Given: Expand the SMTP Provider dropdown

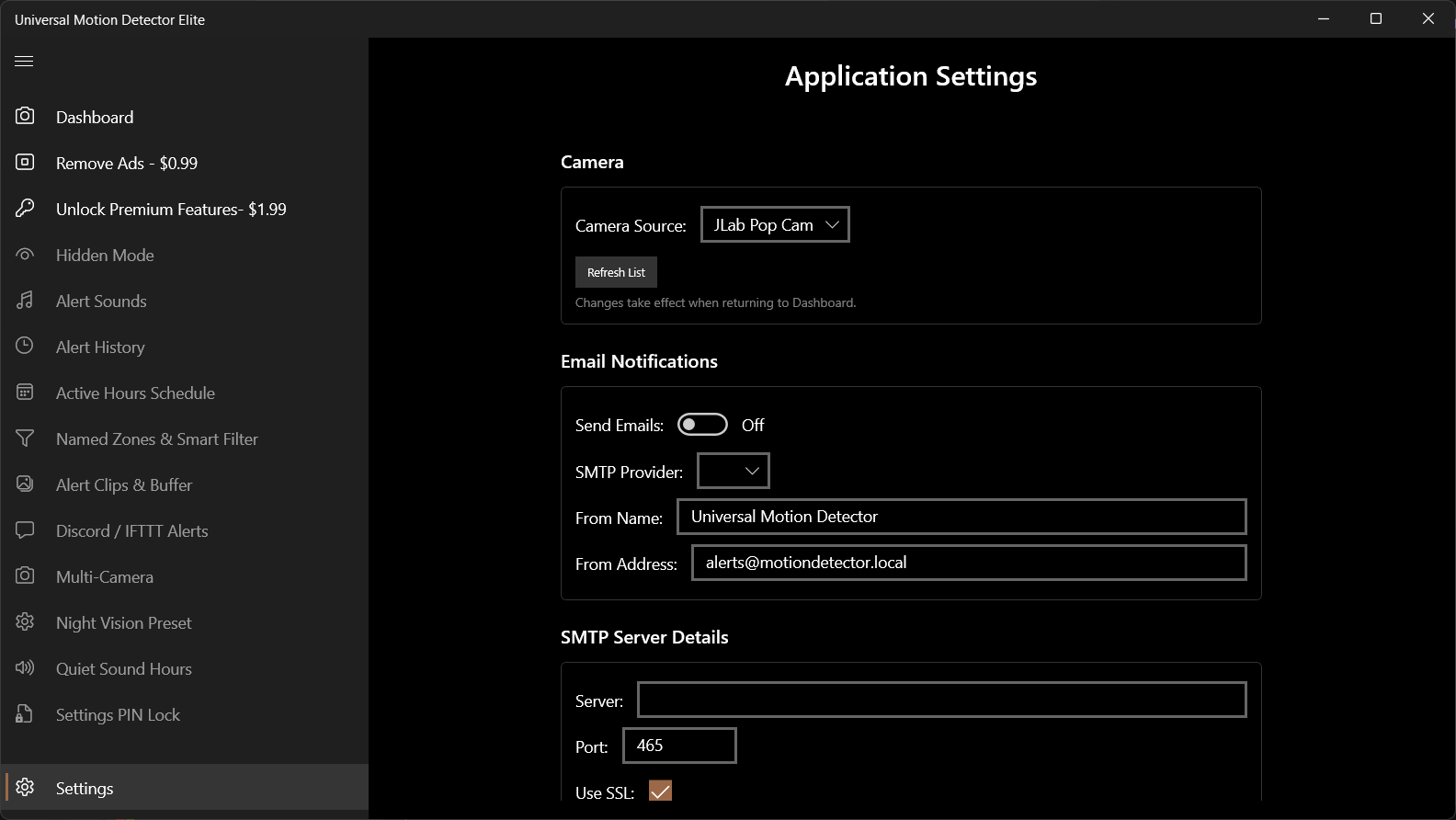Looking at the screenshot, I should click(734, 471).
